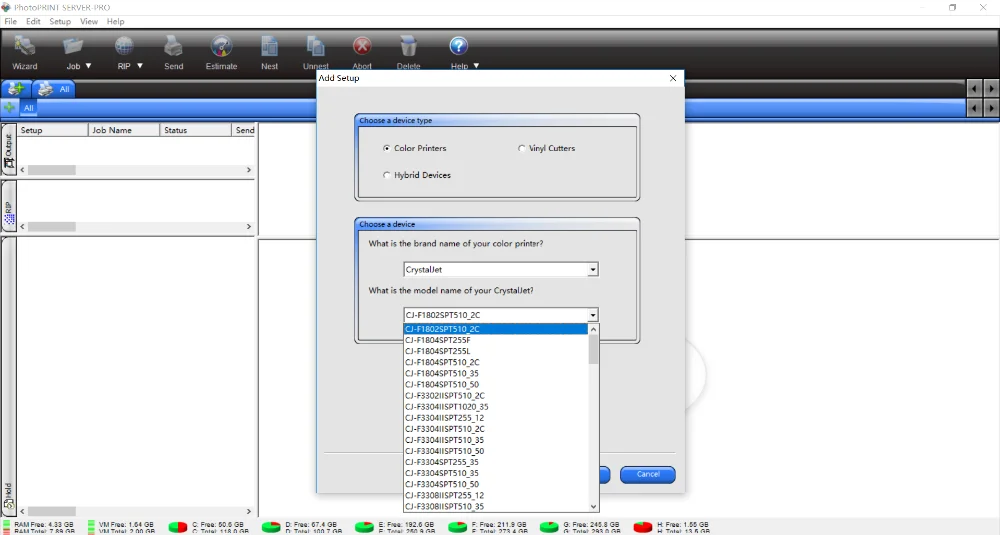Click the Cancel button
Viewport: 1000px width, 535px height.
coord(647,474)
